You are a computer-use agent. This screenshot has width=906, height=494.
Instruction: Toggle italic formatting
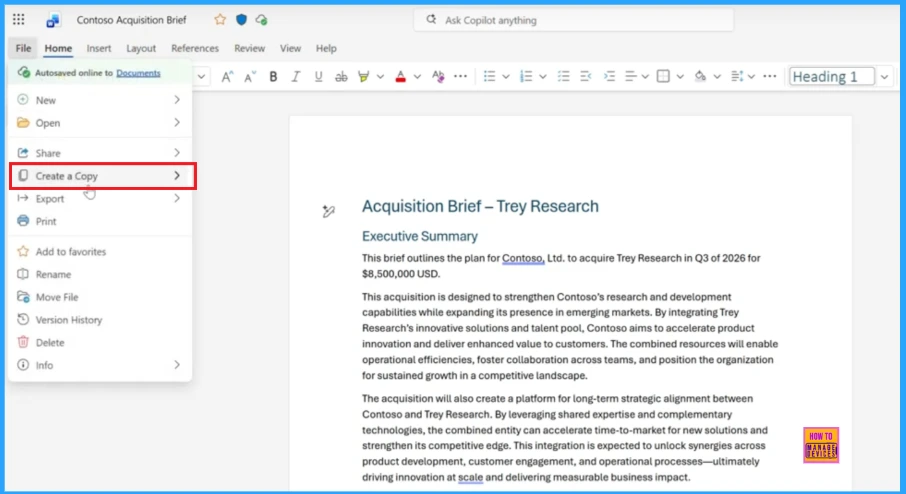click(296, 77)
